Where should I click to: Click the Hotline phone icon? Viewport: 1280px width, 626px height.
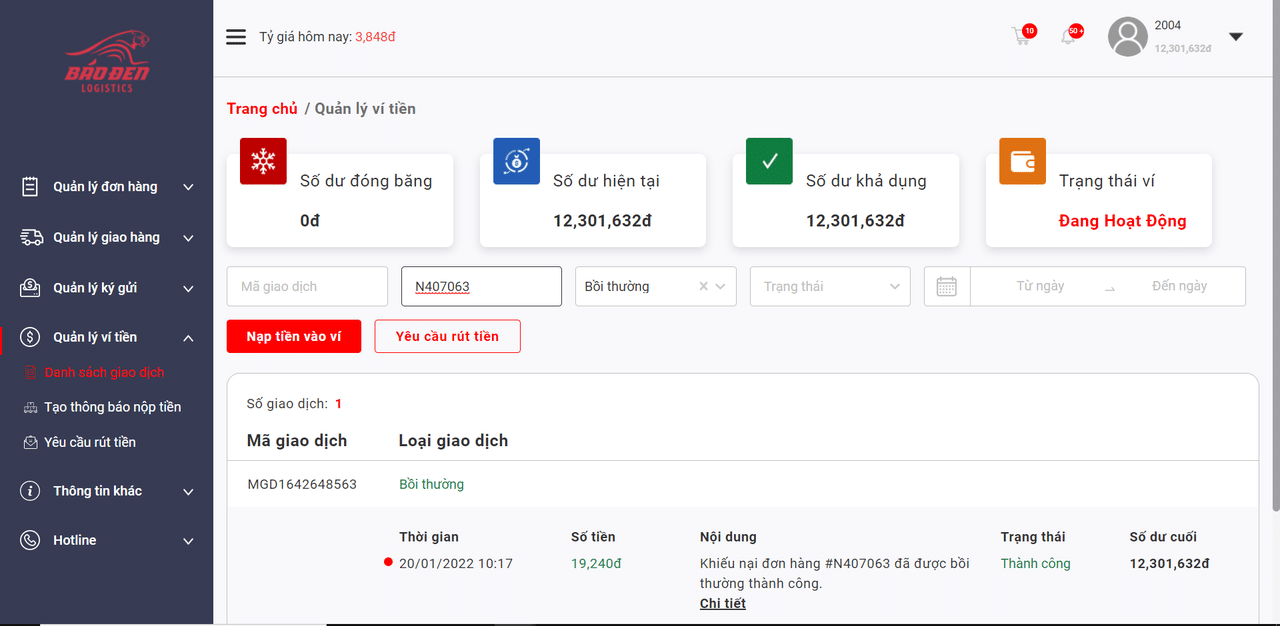(x=30, y=540)
